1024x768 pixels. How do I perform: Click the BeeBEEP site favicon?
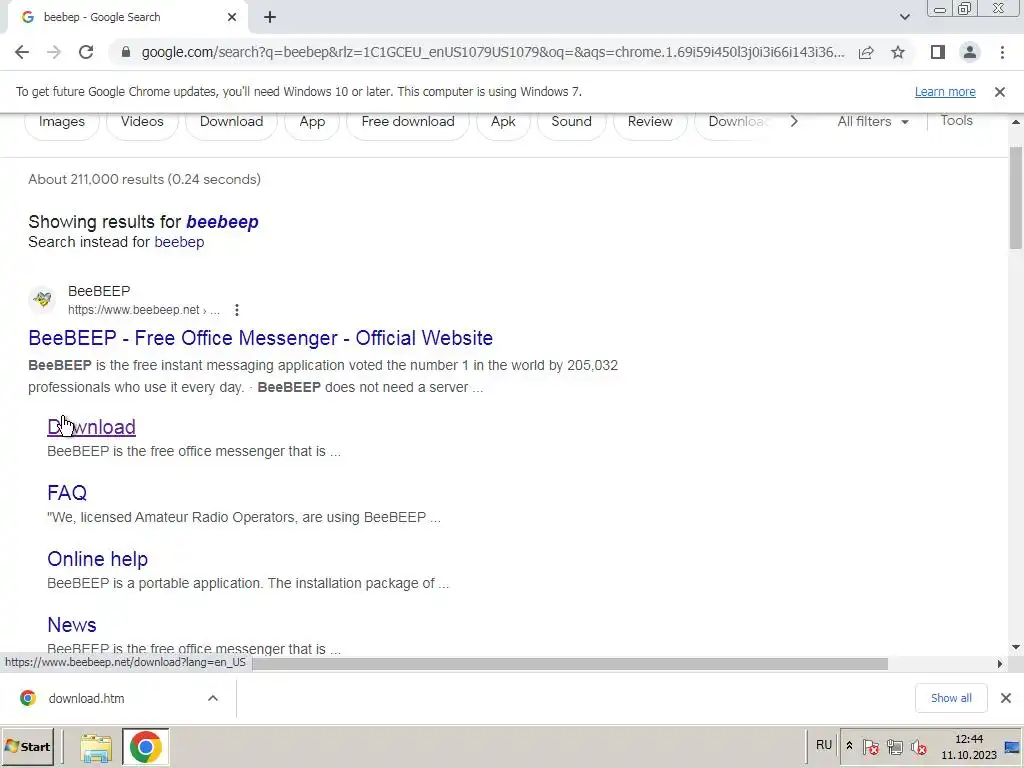[x=42, y=300]
